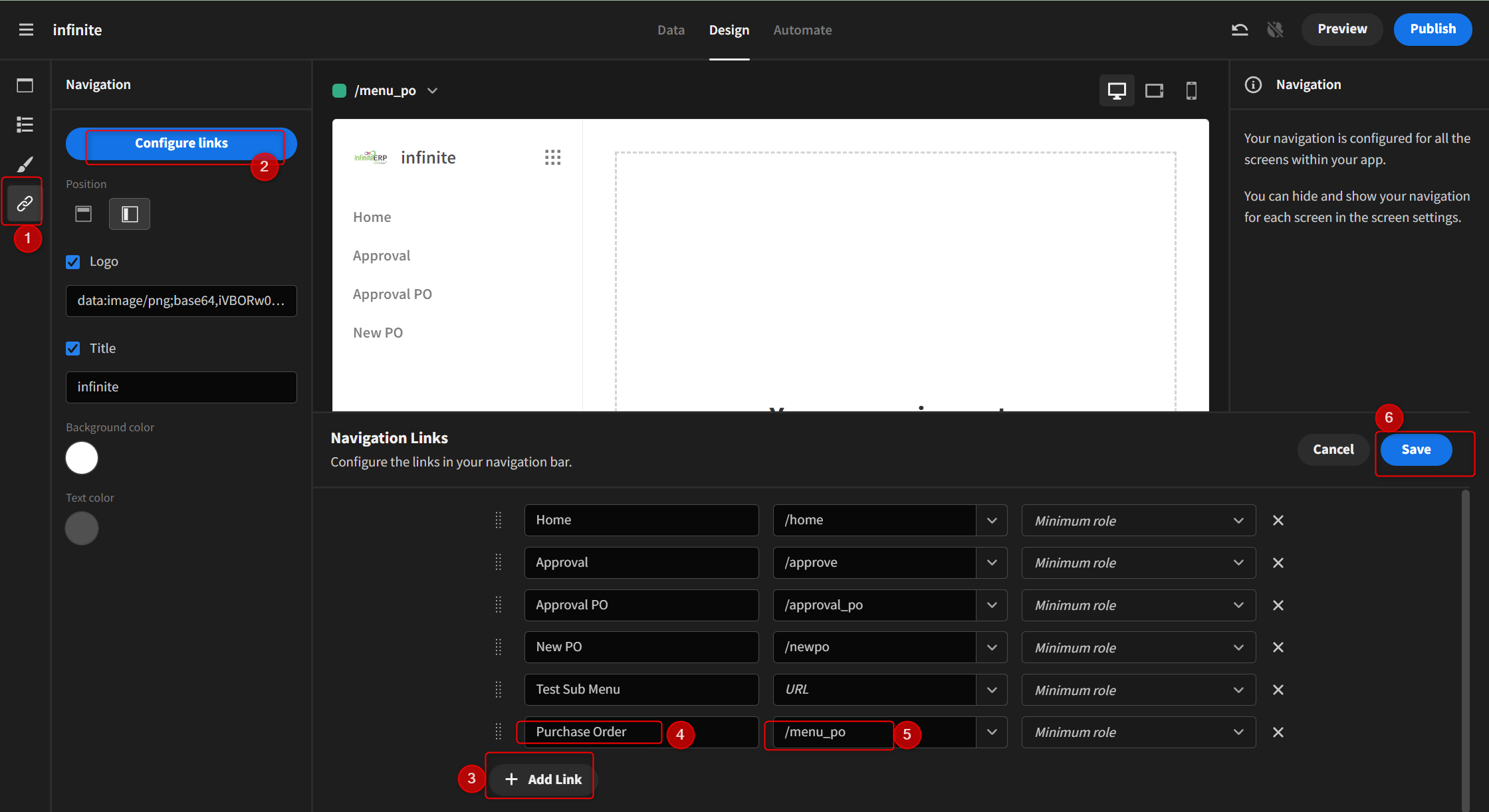Click the app grid icon in preview
The image size is (1489, 812).
coord(552,157)
